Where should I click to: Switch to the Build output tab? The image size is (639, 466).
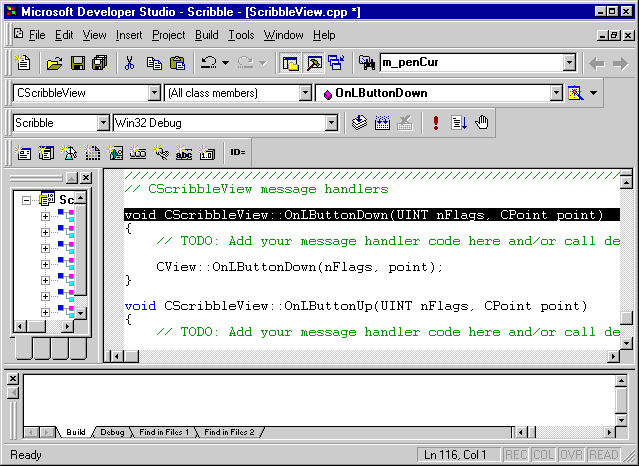76,432
